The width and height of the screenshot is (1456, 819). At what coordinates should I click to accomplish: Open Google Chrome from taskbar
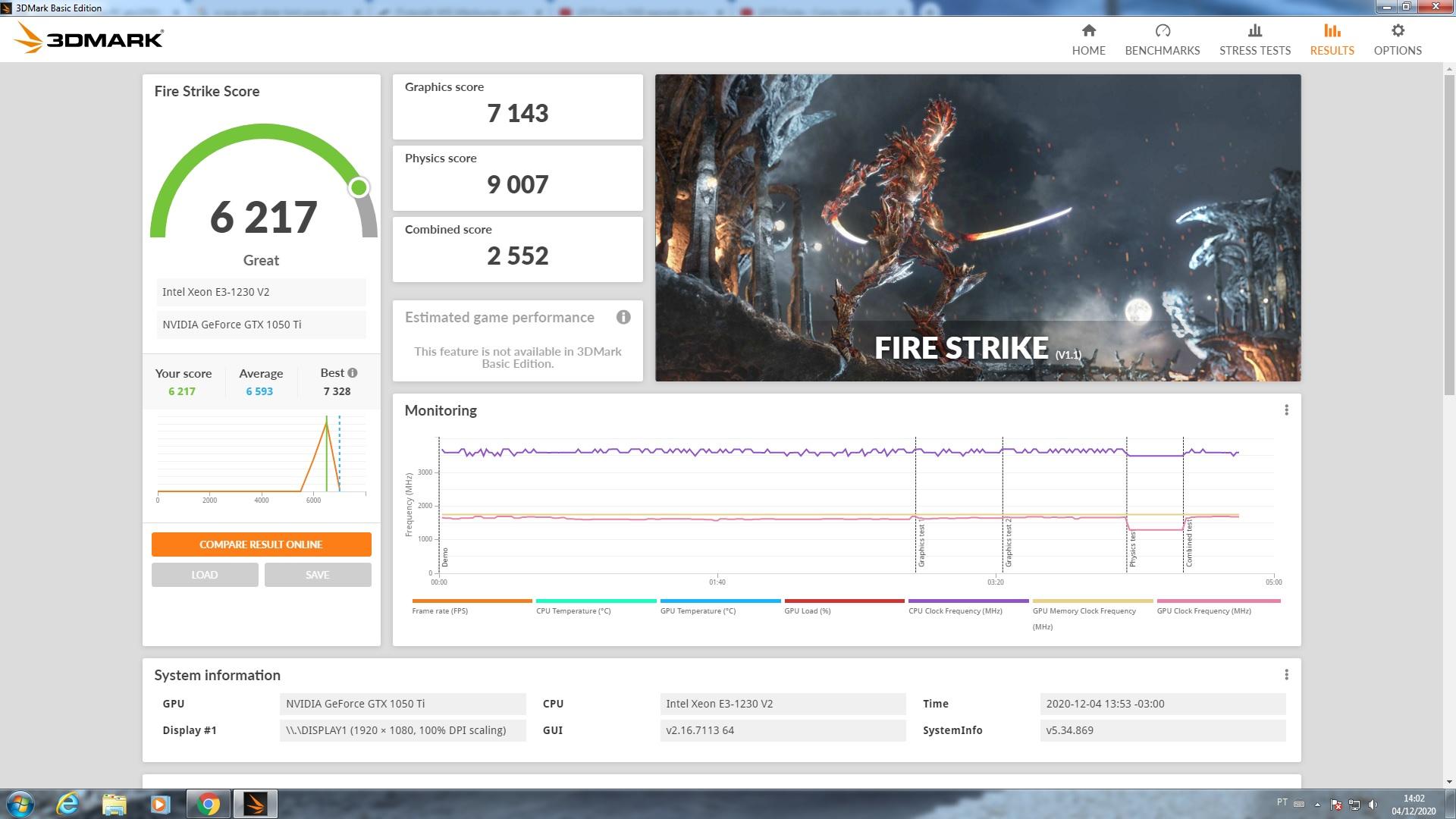pos(208,804)
